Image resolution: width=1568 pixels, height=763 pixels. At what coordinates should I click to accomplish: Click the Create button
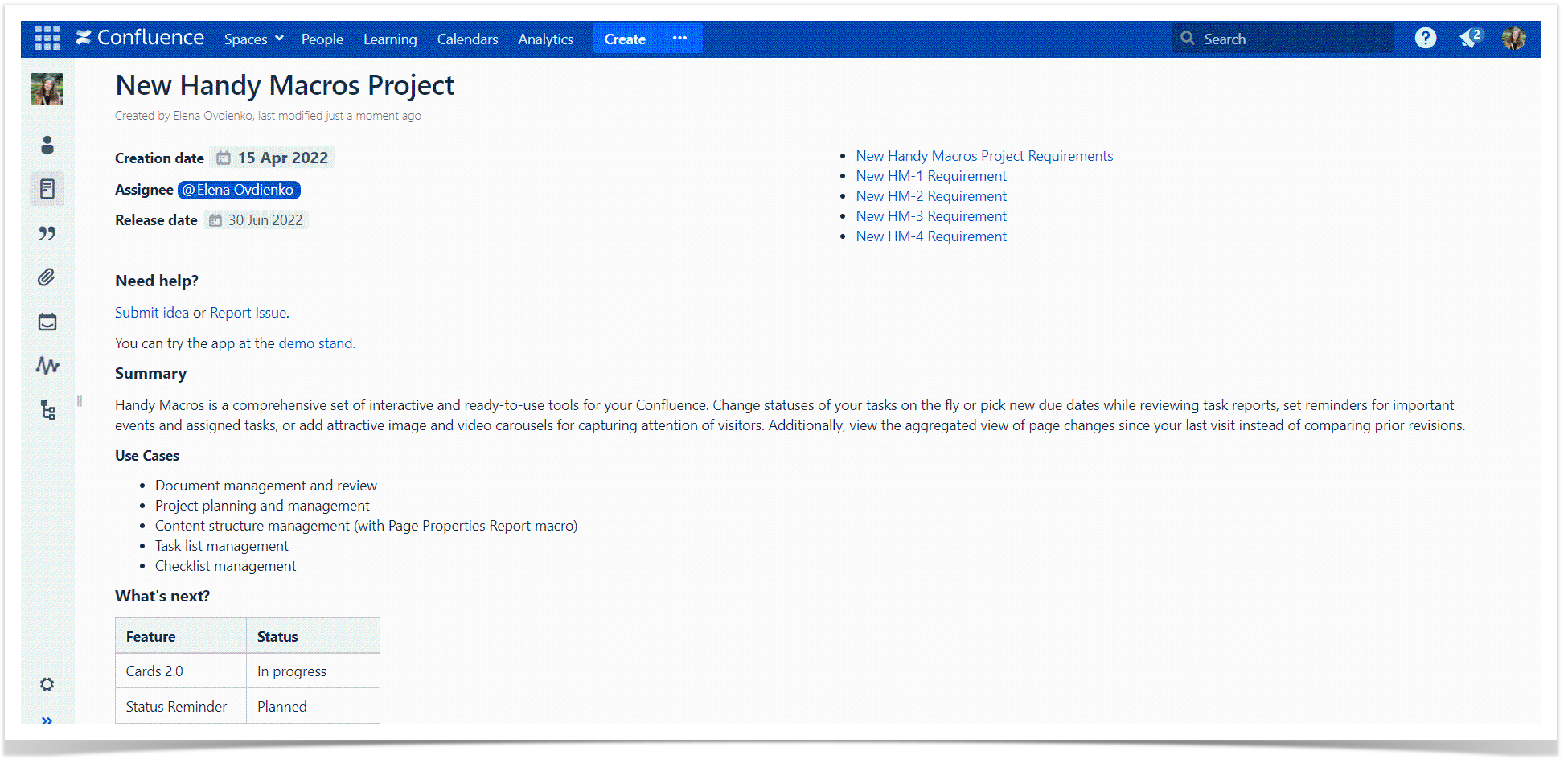(625, 39)
